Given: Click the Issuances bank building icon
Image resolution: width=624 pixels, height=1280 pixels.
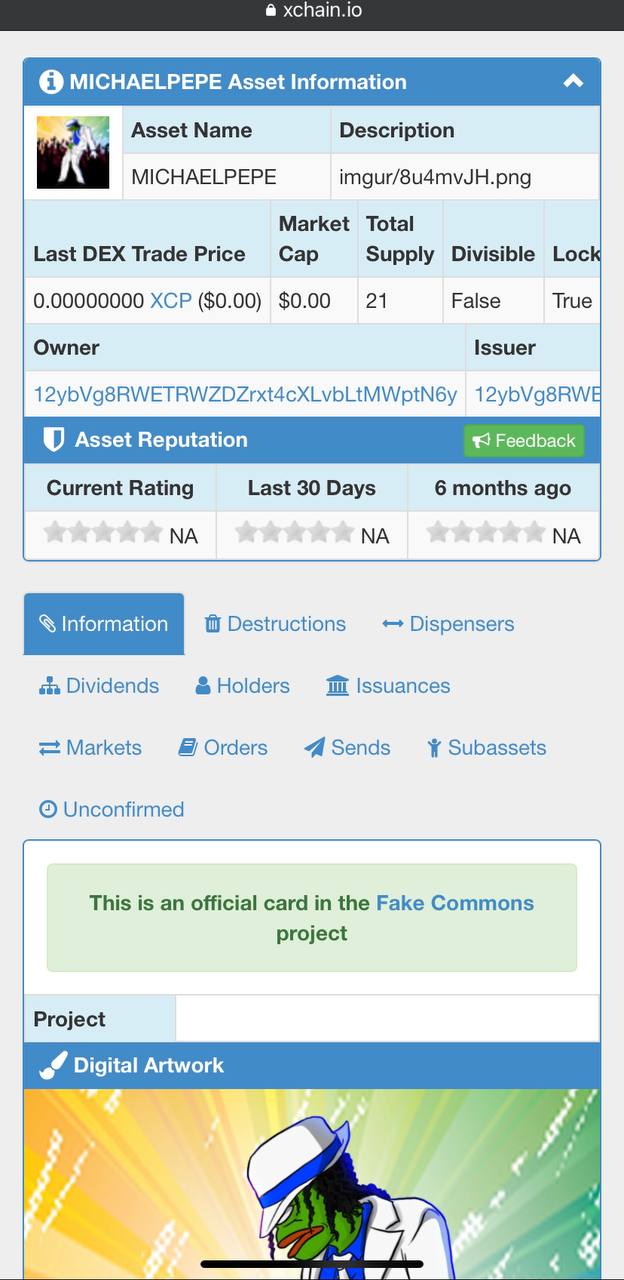Looking at the screenshot, I should (x=338, y=686).
